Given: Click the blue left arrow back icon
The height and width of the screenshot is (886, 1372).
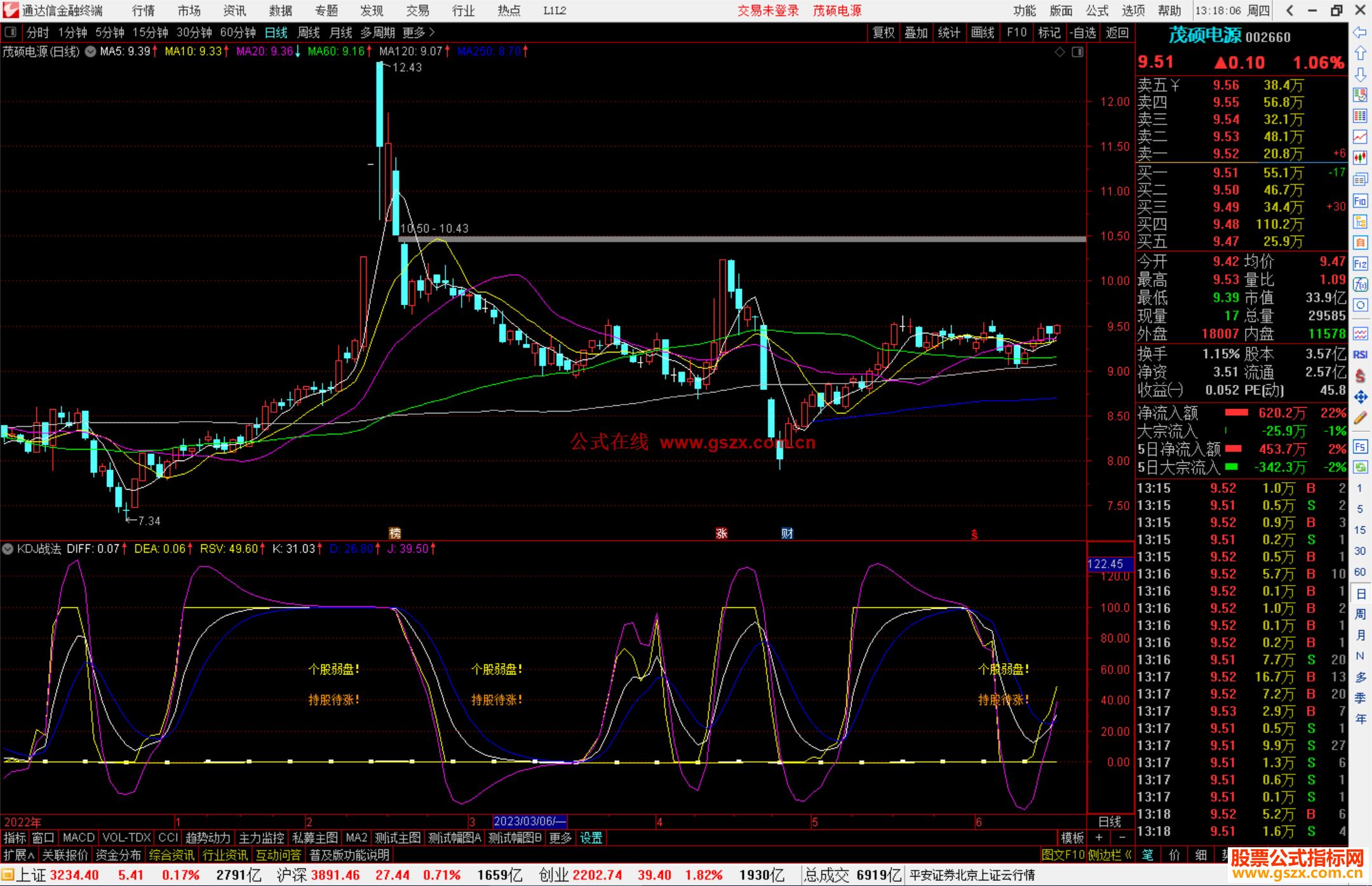Looking at the screenshot, I should tap(1359, 32).
